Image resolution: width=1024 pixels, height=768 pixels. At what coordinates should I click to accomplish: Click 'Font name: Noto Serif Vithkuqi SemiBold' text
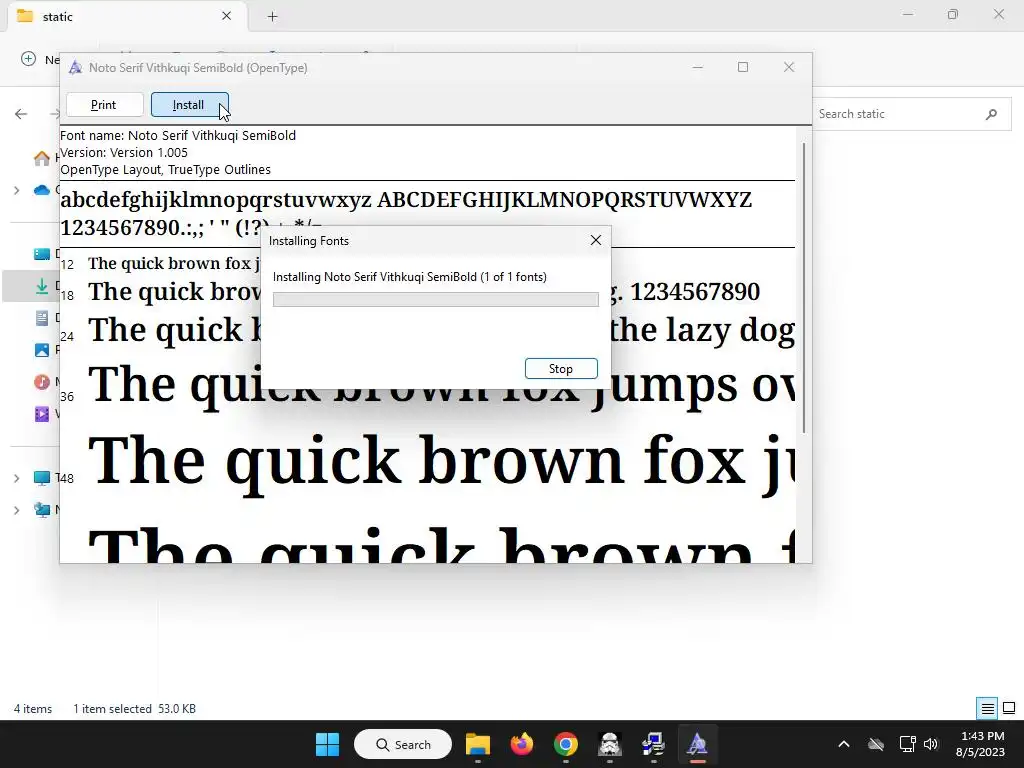tap(178, 135)
